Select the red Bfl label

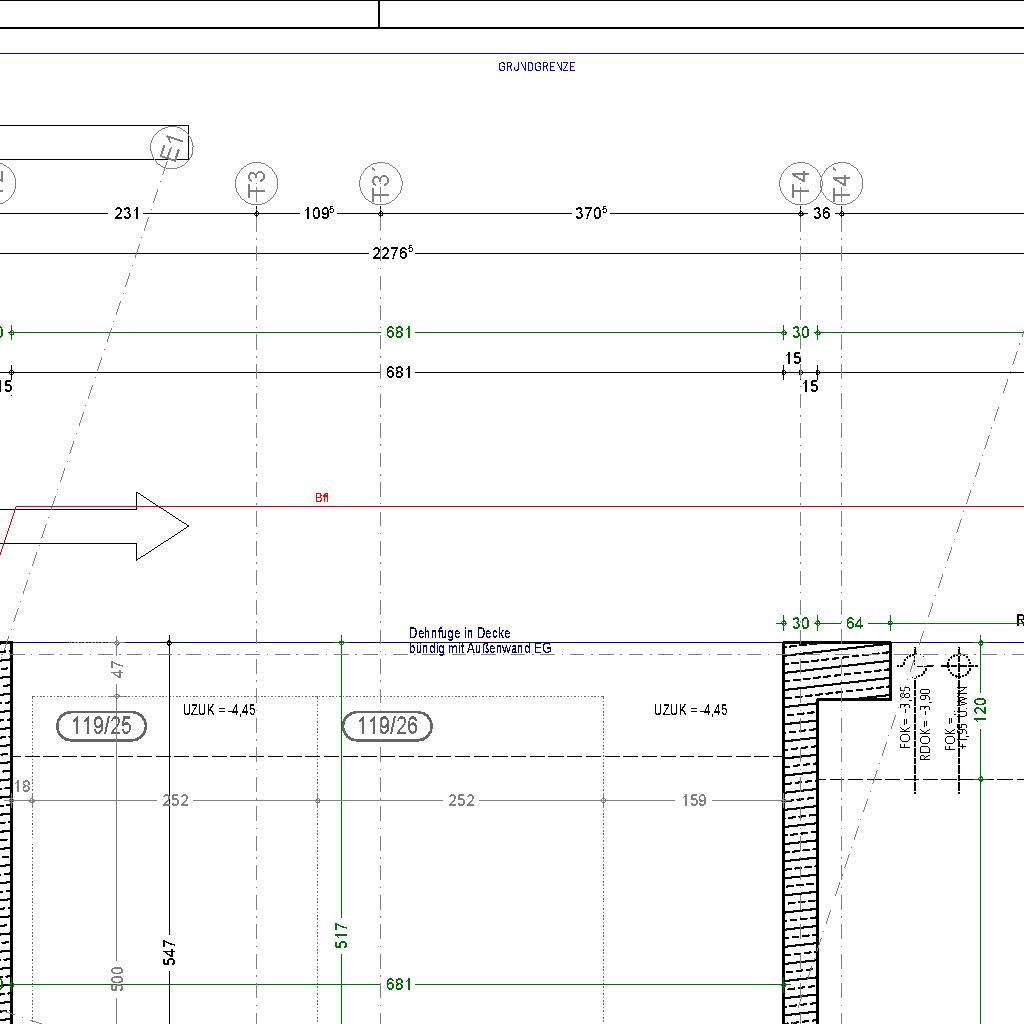point(321,498)
